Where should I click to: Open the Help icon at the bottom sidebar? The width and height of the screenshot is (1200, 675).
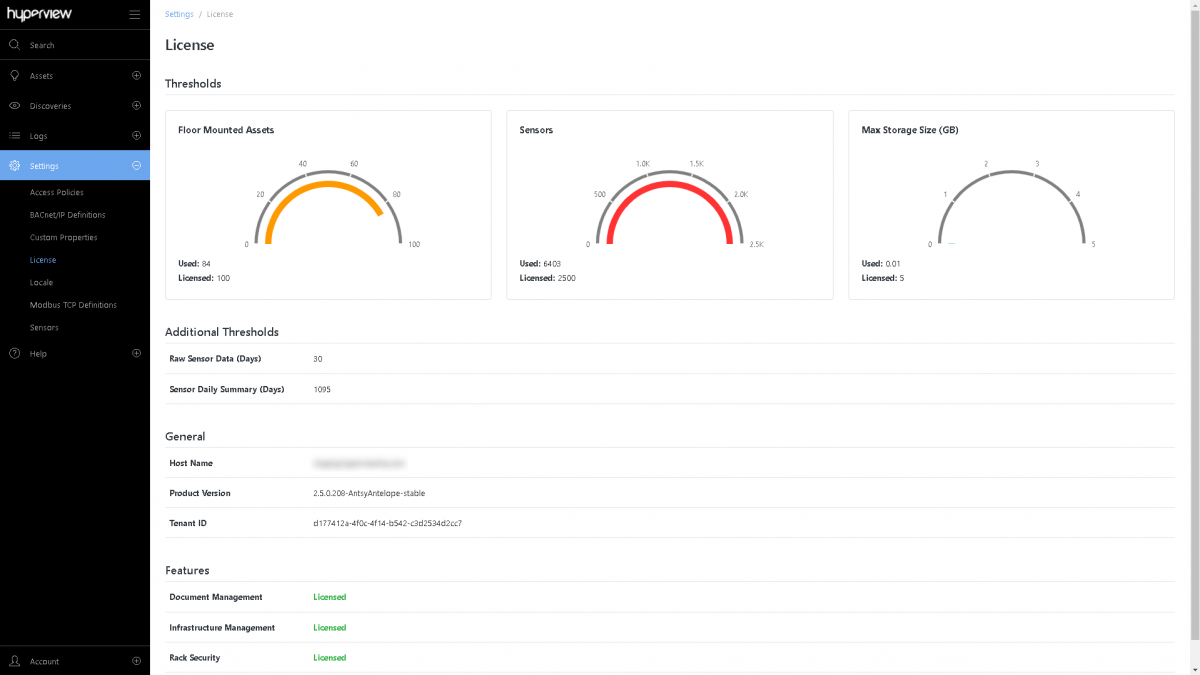point(14,353)
